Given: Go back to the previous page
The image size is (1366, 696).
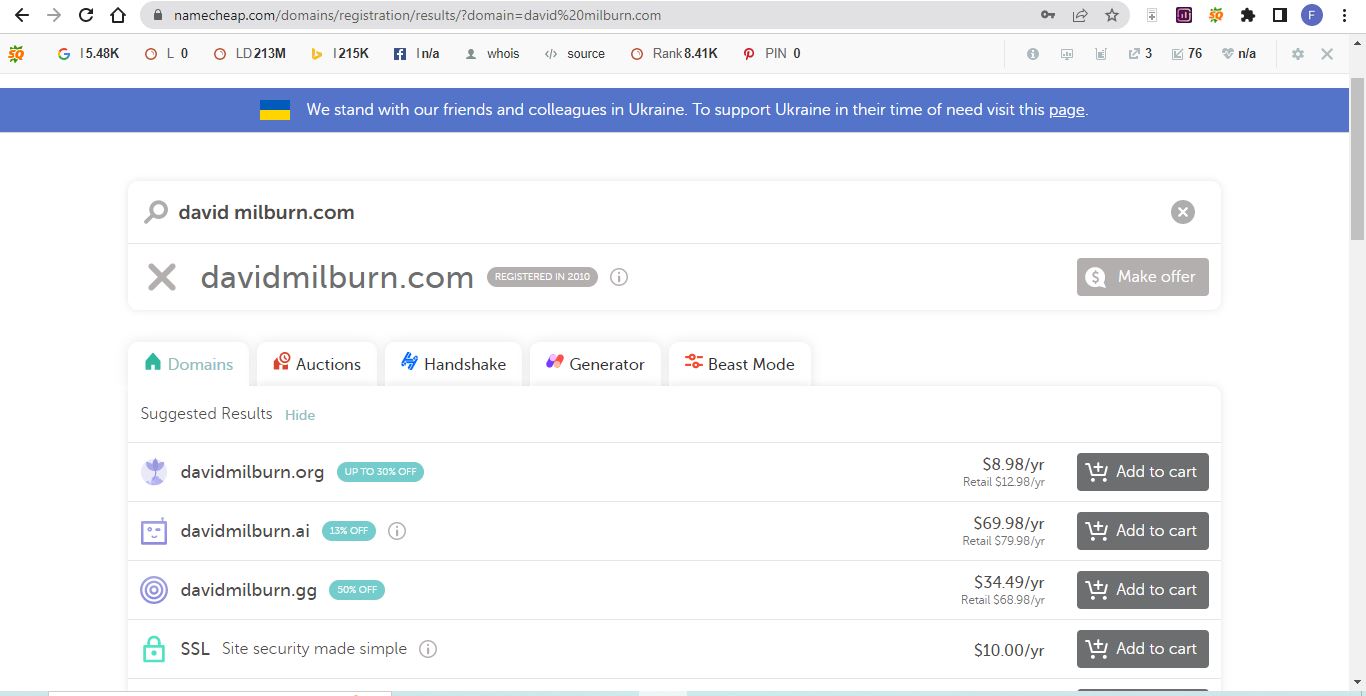Looking at the screenshot, I should pos(21,15).
